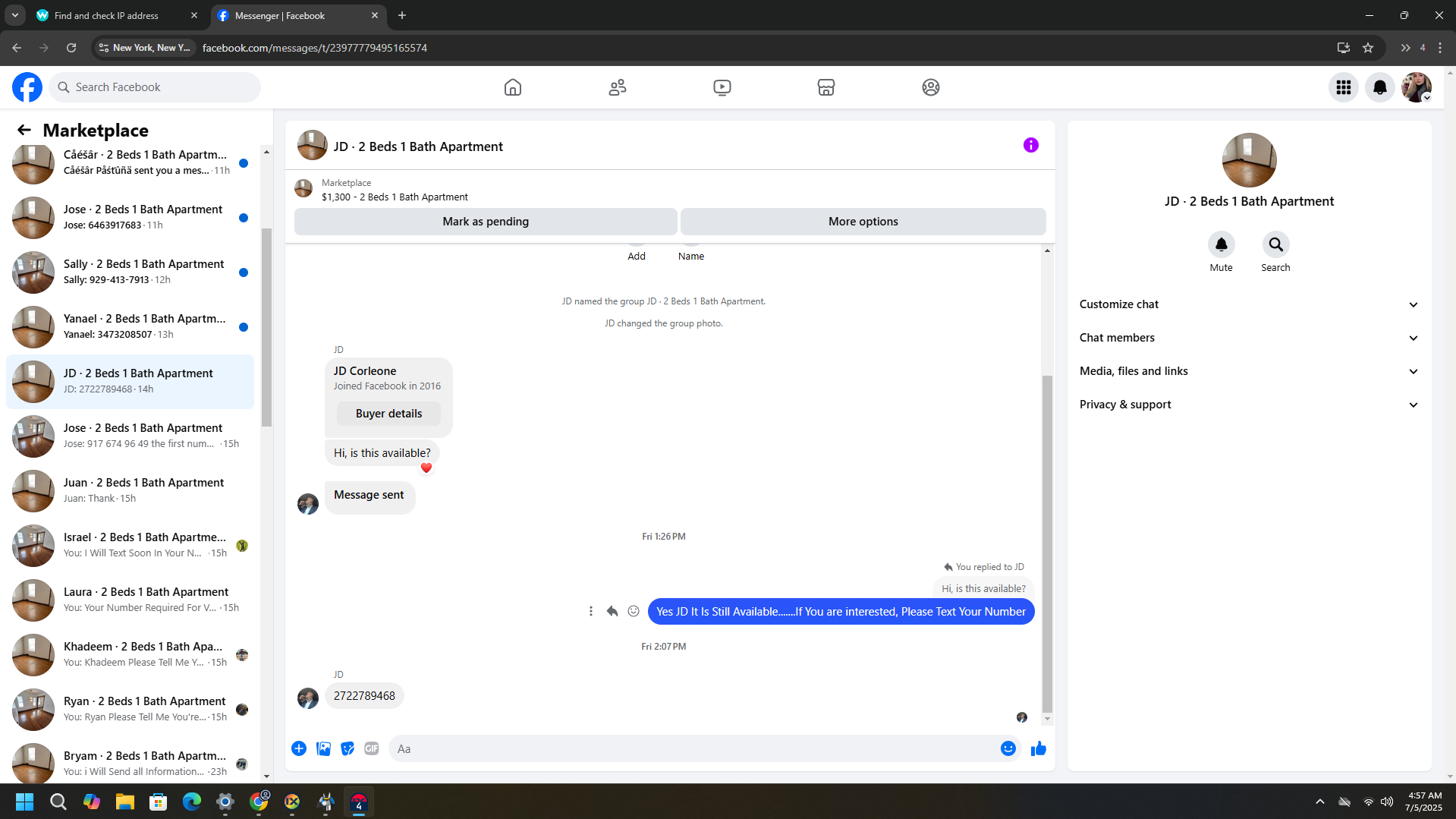Open the notifications bell icon
This screenshot has width=1456, height=819.
click(x=1380, y=87)
